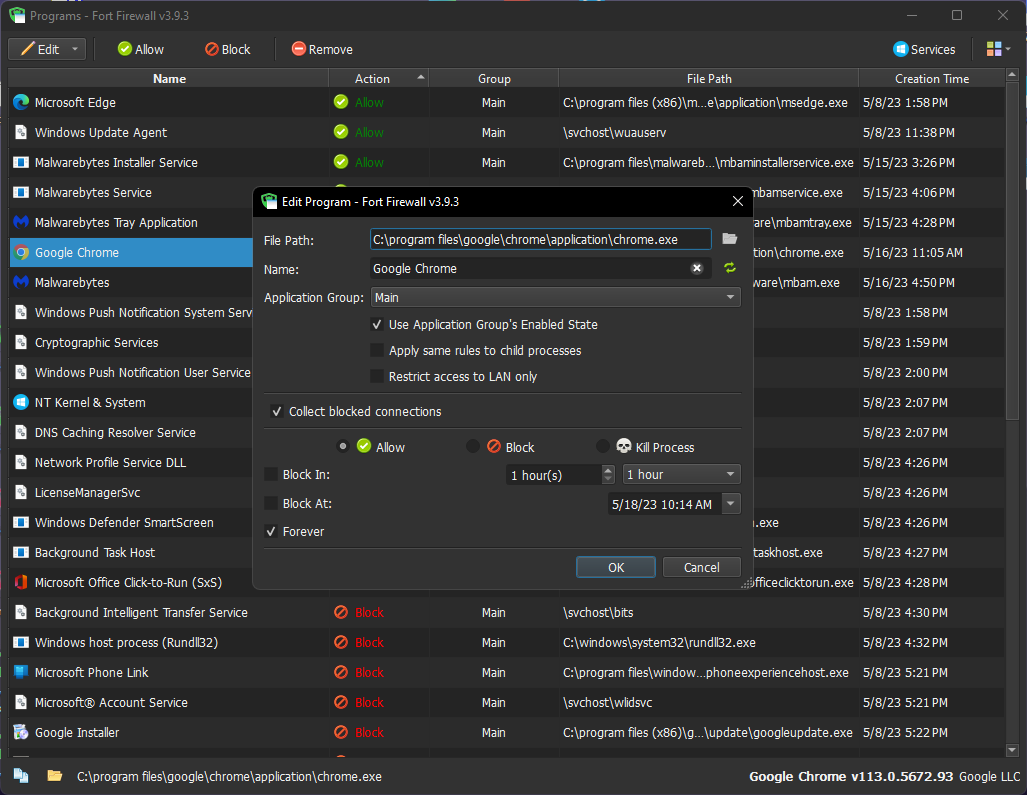The image size is (1027, 795).
Task: Click the Microsoft Phone Link icon
Action: 21,672
